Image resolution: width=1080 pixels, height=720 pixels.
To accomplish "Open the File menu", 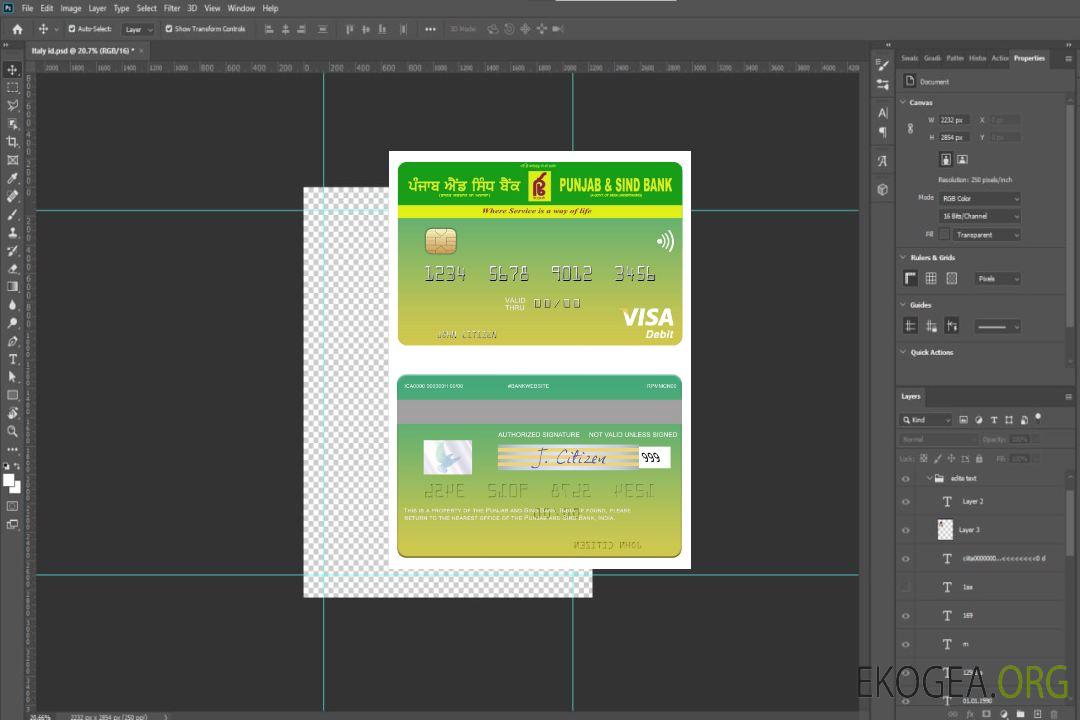I will point(28,8).
